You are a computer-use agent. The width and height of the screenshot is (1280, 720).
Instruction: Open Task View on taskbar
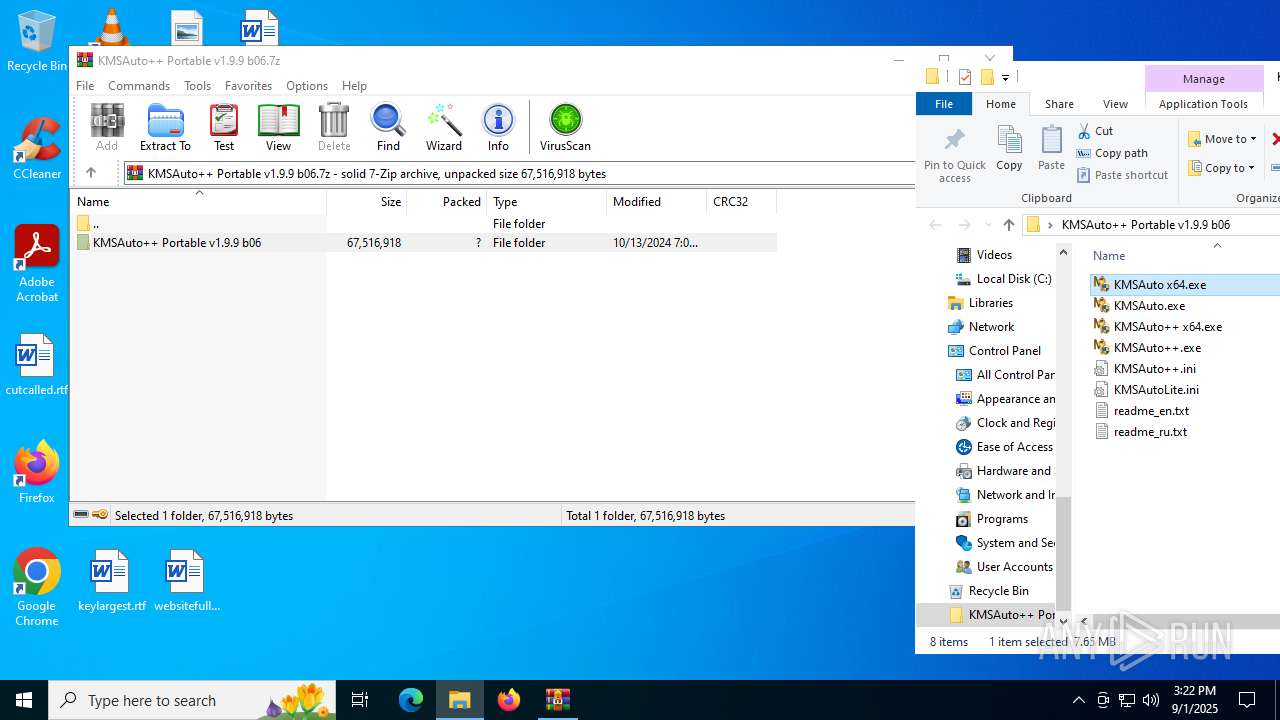click(361, 700)
